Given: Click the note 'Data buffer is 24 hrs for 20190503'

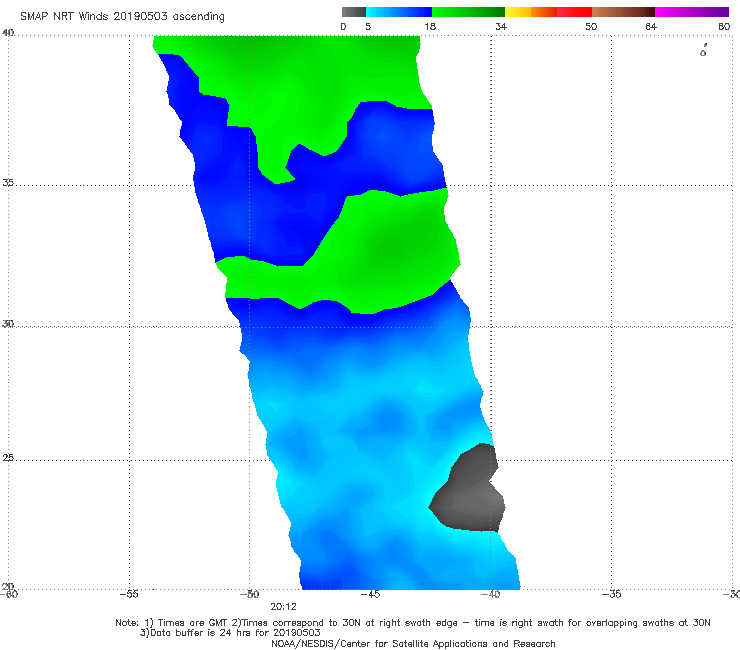Looking at the screenshot, I should coord(230,633).
